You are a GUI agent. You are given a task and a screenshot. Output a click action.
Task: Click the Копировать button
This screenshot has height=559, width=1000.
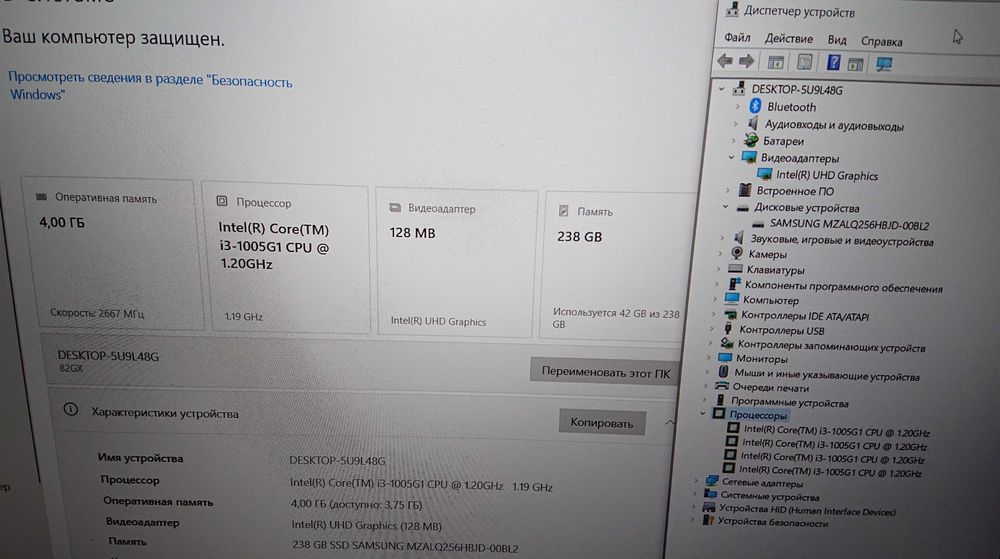click(601, 423)
